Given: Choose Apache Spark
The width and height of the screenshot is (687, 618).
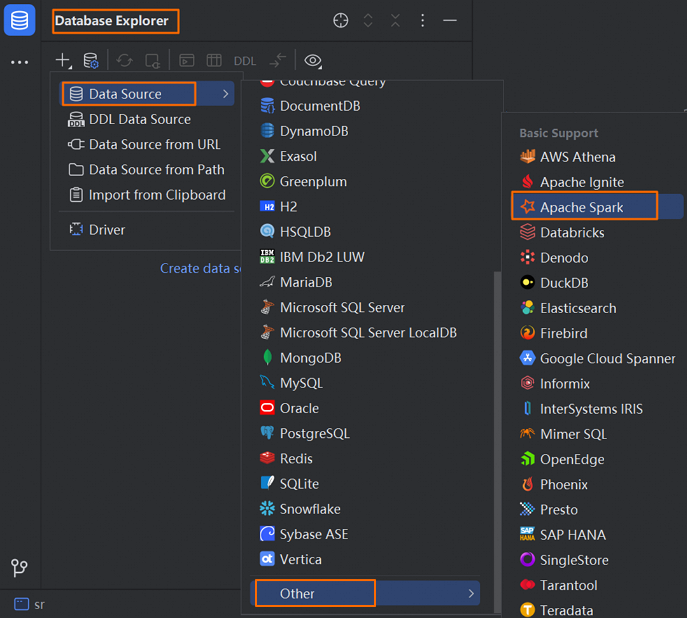Looking at the screenshot, I should pyautogui.click(x=597, y=207).
